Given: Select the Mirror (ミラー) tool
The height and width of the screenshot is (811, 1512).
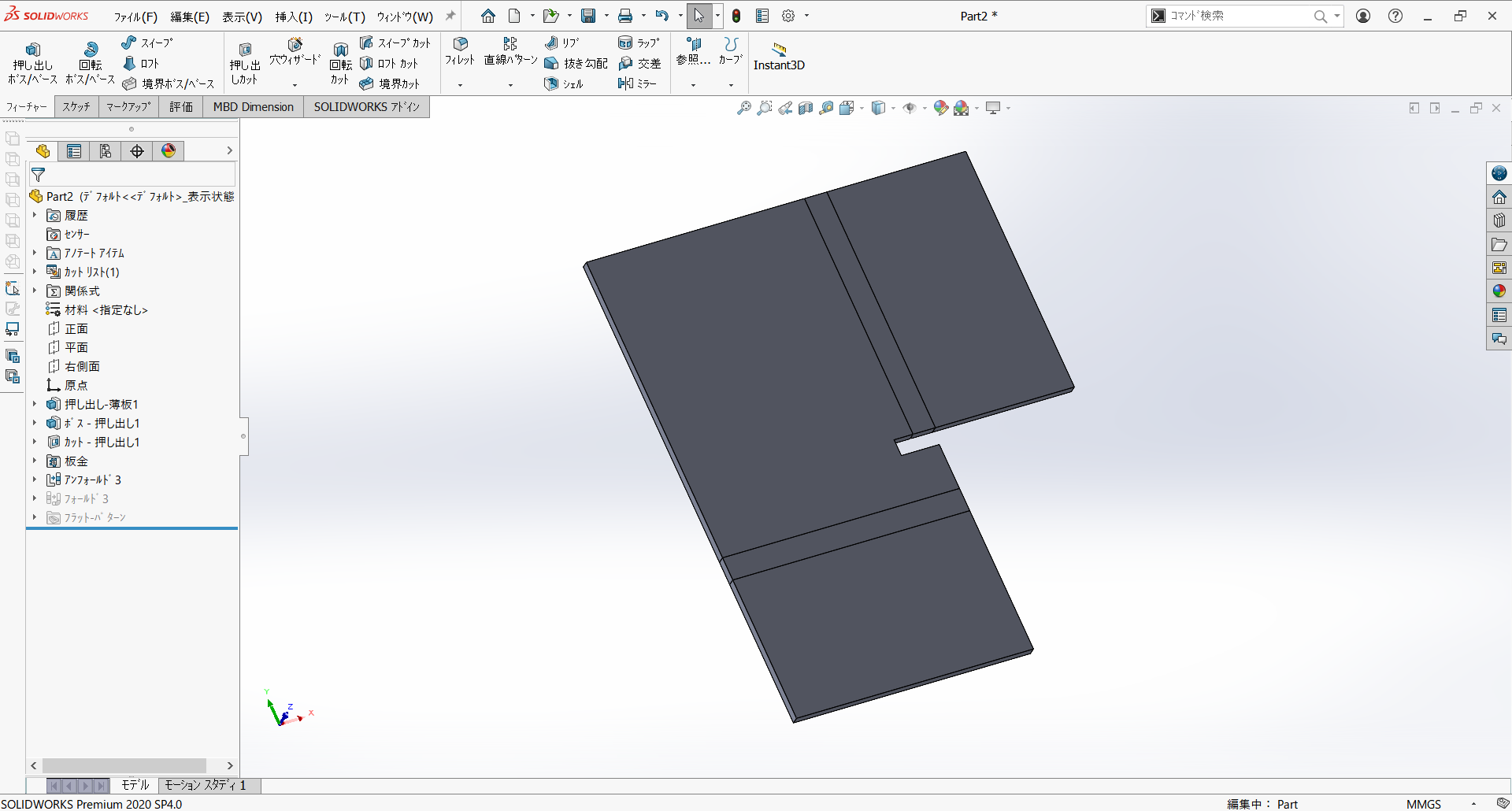Looking at the screenshot, I should coord(637,83).
